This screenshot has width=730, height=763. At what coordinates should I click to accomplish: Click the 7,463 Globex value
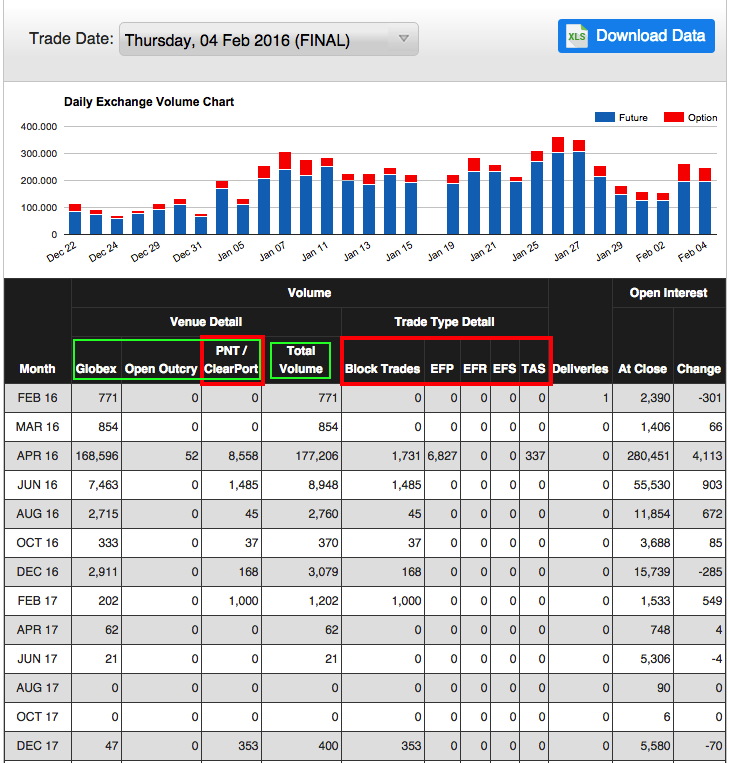103,485
